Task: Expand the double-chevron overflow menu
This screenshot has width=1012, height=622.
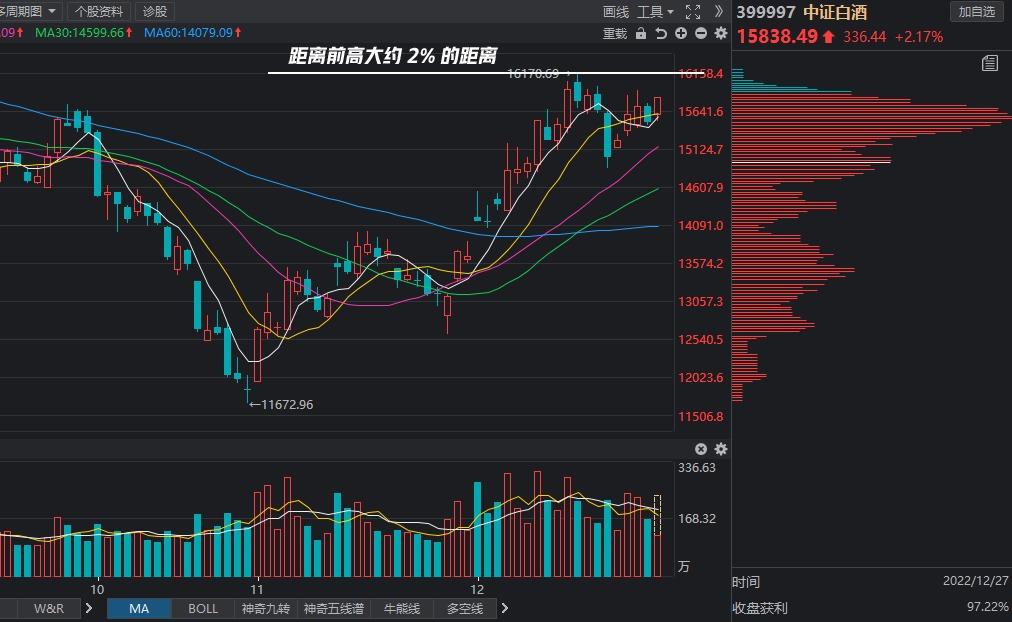Action: 719,12
